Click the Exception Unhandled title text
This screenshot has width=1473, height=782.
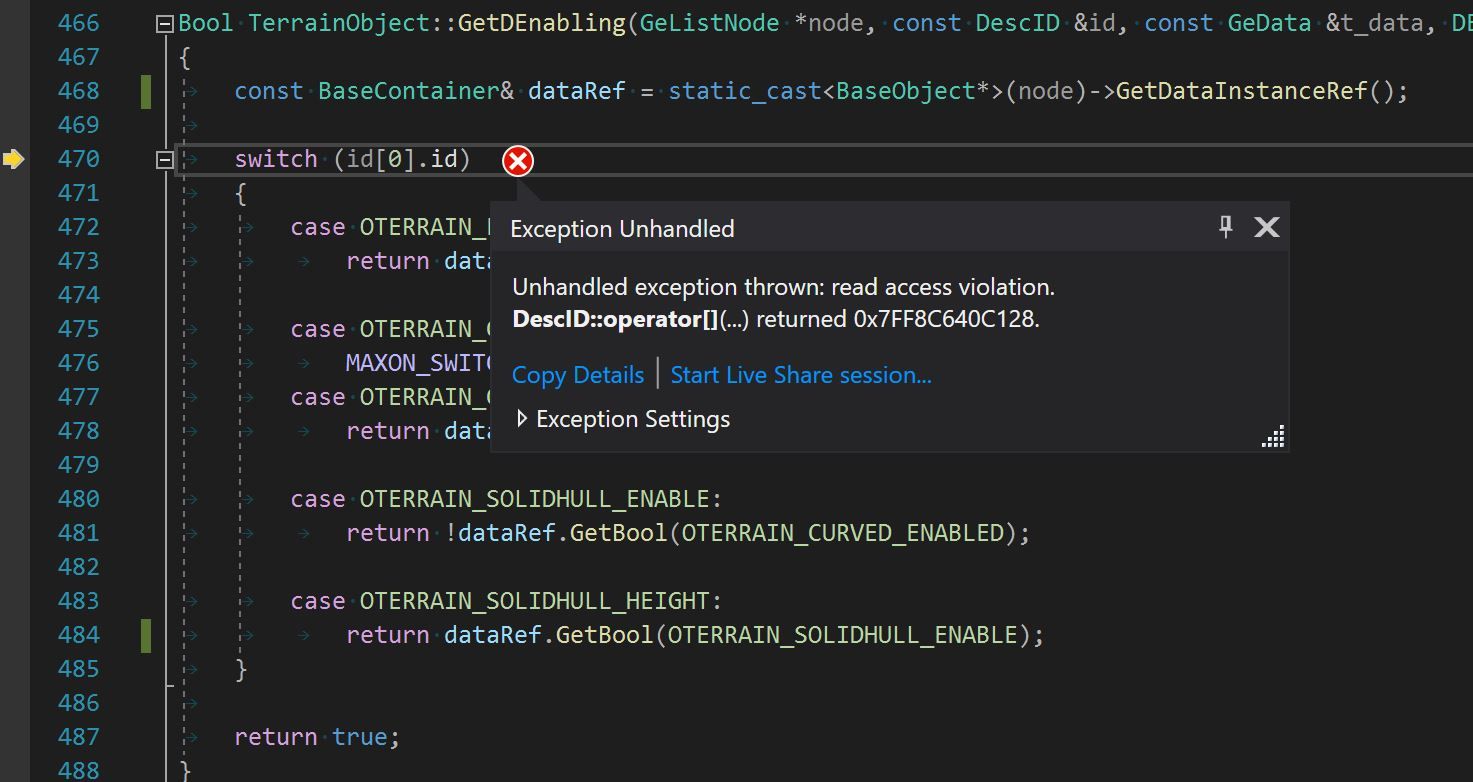coord(622,229)
